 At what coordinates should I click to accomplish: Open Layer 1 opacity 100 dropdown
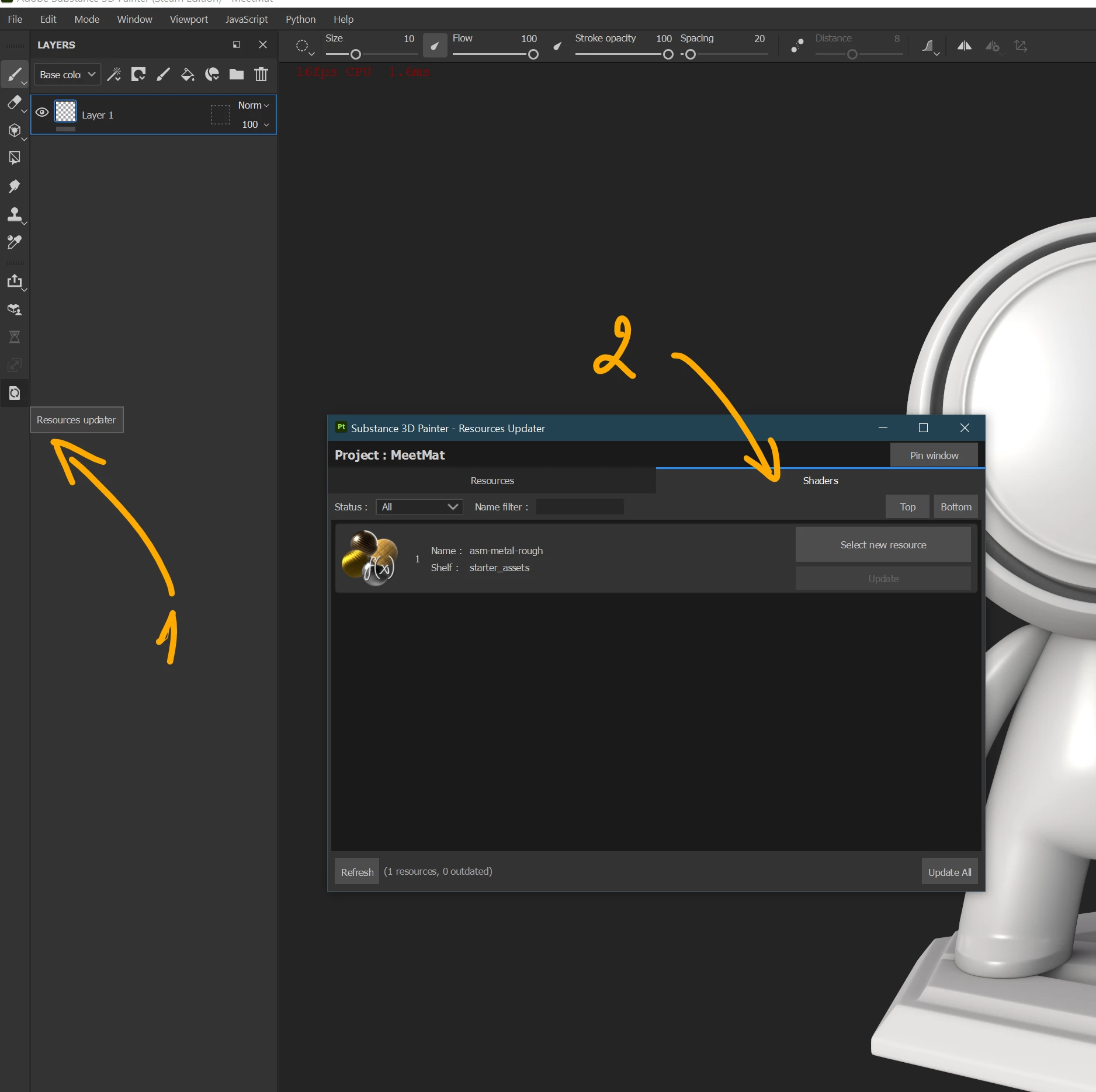[x=255, y=124]
